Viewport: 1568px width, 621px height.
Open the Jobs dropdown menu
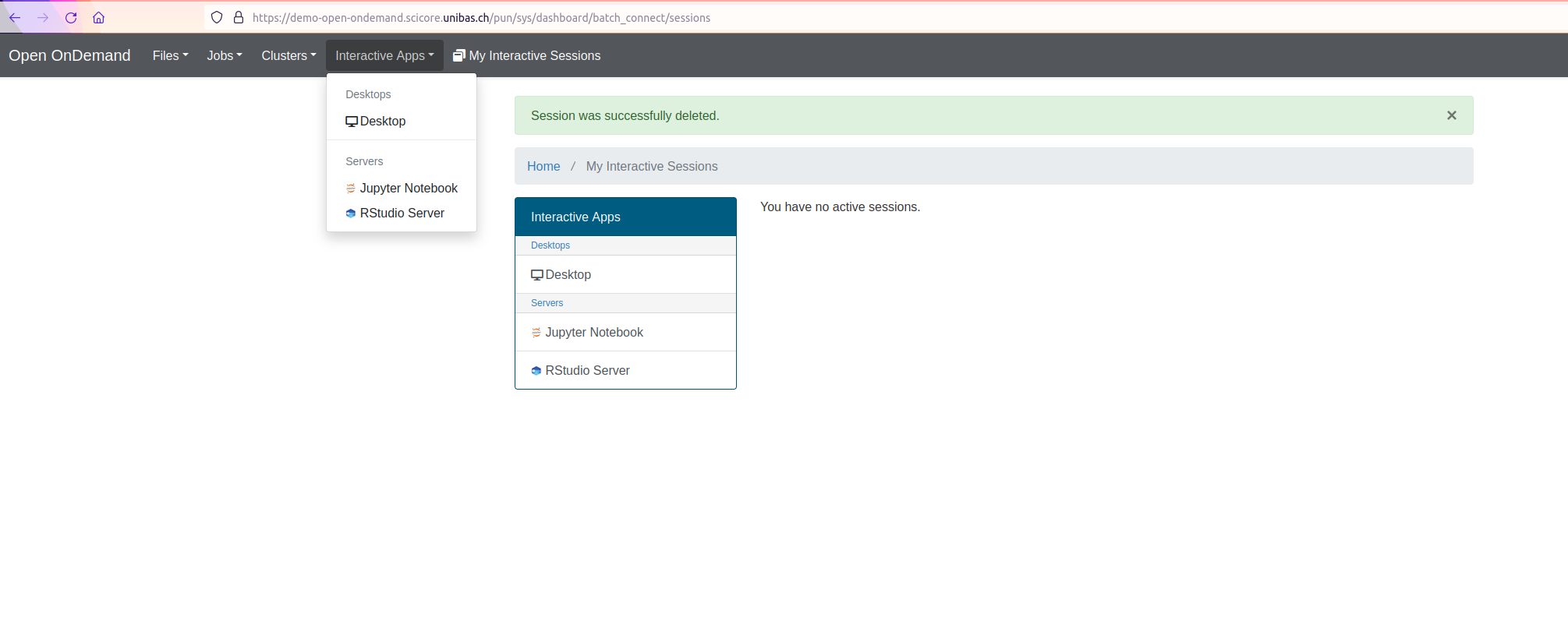coord(225,55)
